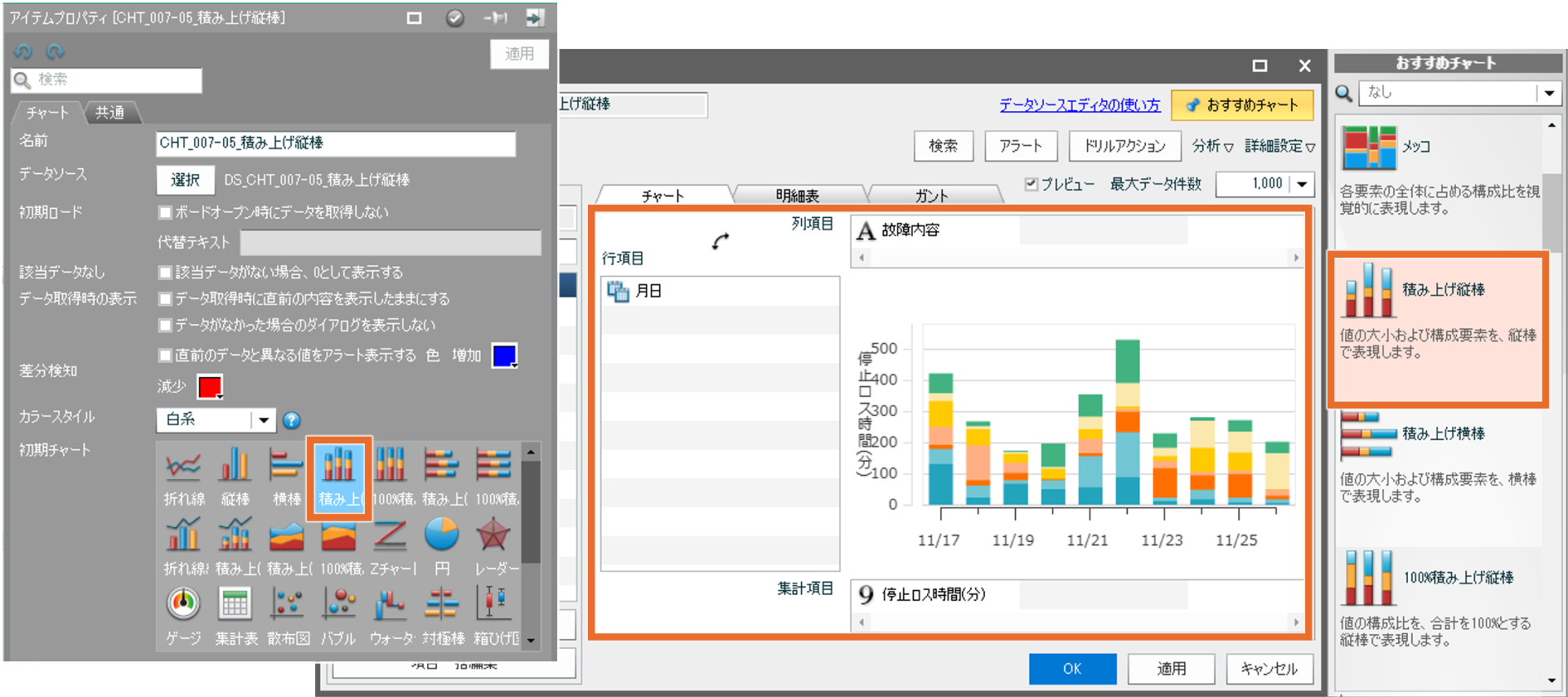
Task: Open the 分析 dropdown menu
Action: click(x=1212, y=146)
